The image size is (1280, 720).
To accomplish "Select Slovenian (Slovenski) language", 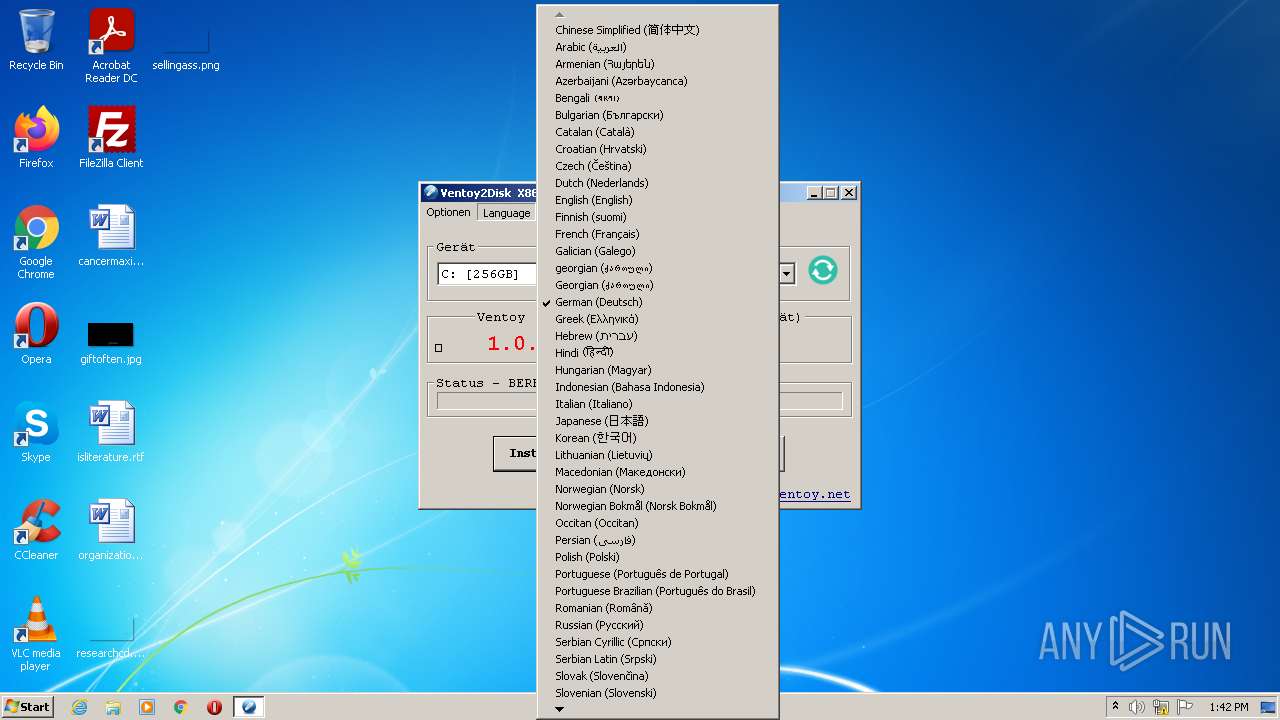I will (658, 693).
